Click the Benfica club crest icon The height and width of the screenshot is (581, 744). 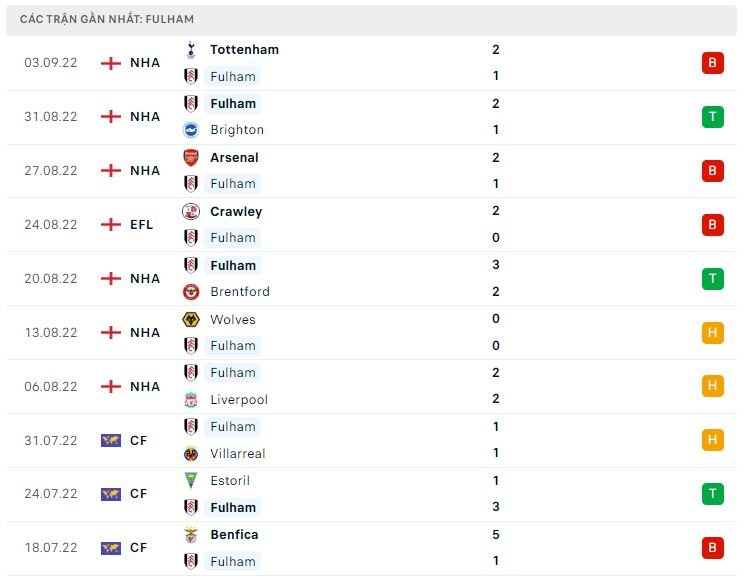click(190, 535)
